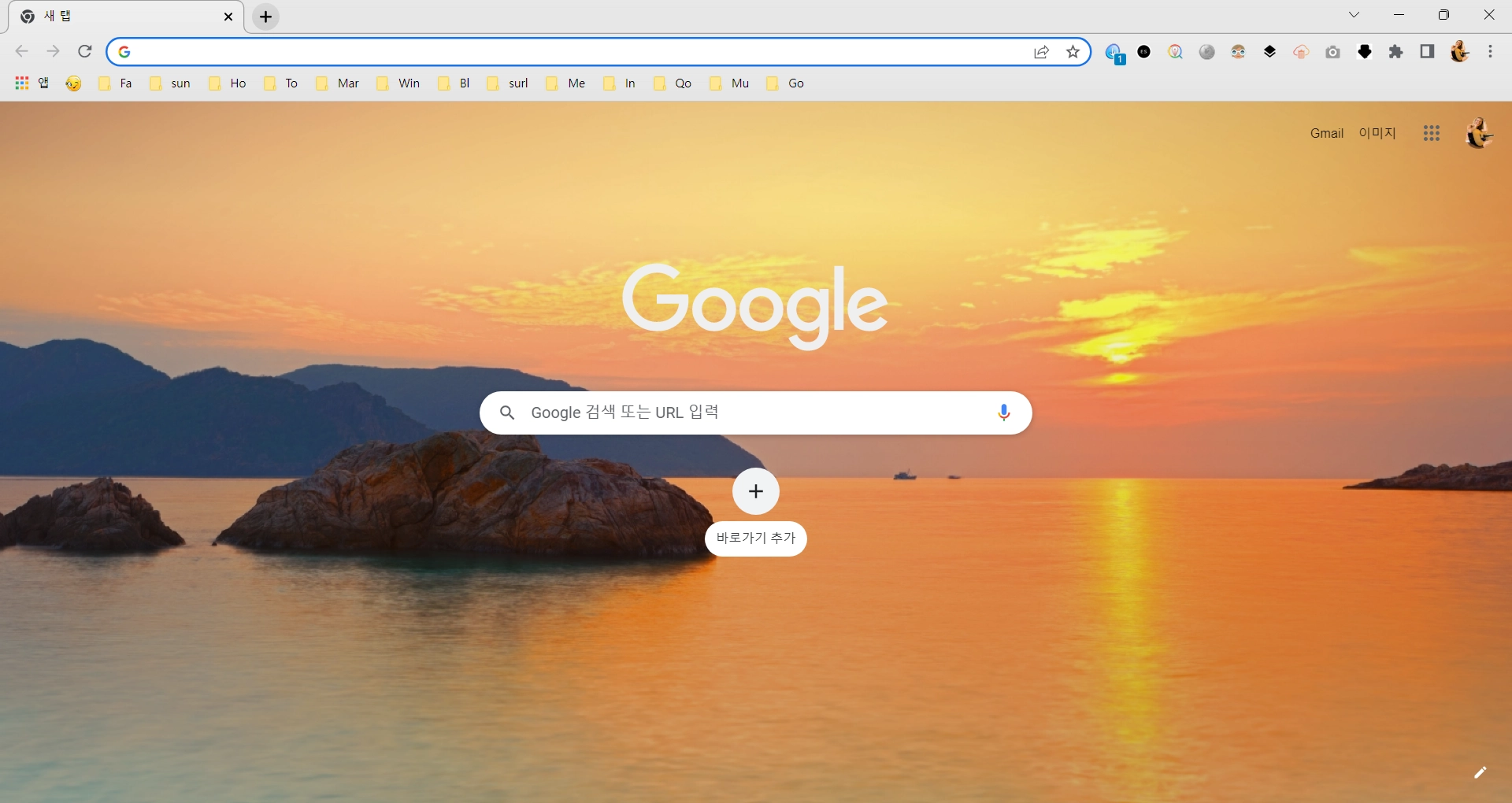1512x803 pixels.
Task: Open the Gmail link
Action: tap(1327, 134)
